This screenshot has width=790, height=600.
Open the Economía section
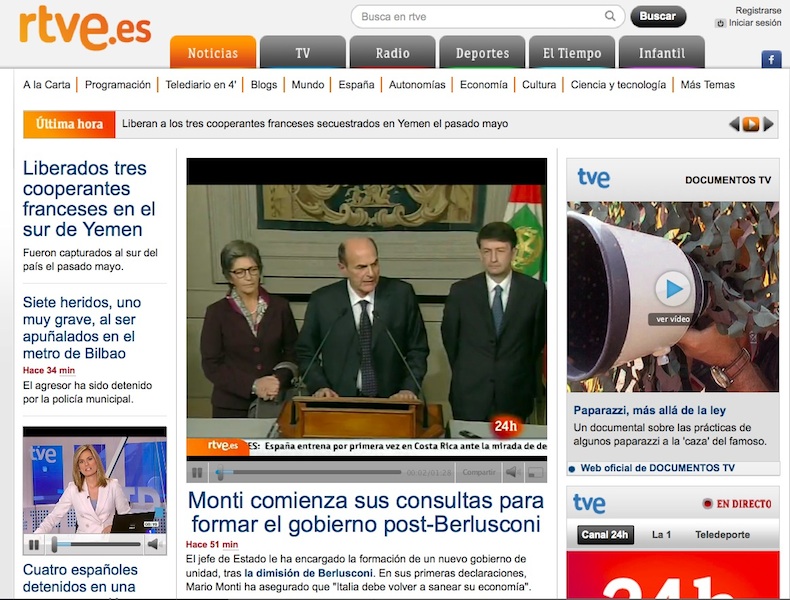(484, 85)
